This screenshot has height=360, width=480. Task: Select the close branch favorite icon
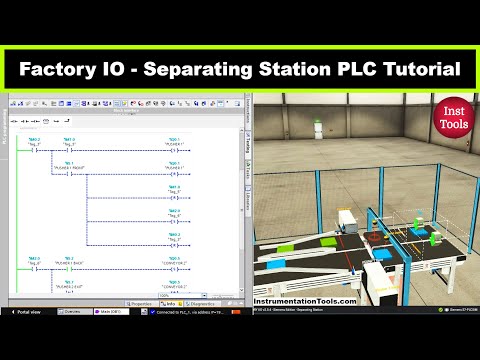67,121
